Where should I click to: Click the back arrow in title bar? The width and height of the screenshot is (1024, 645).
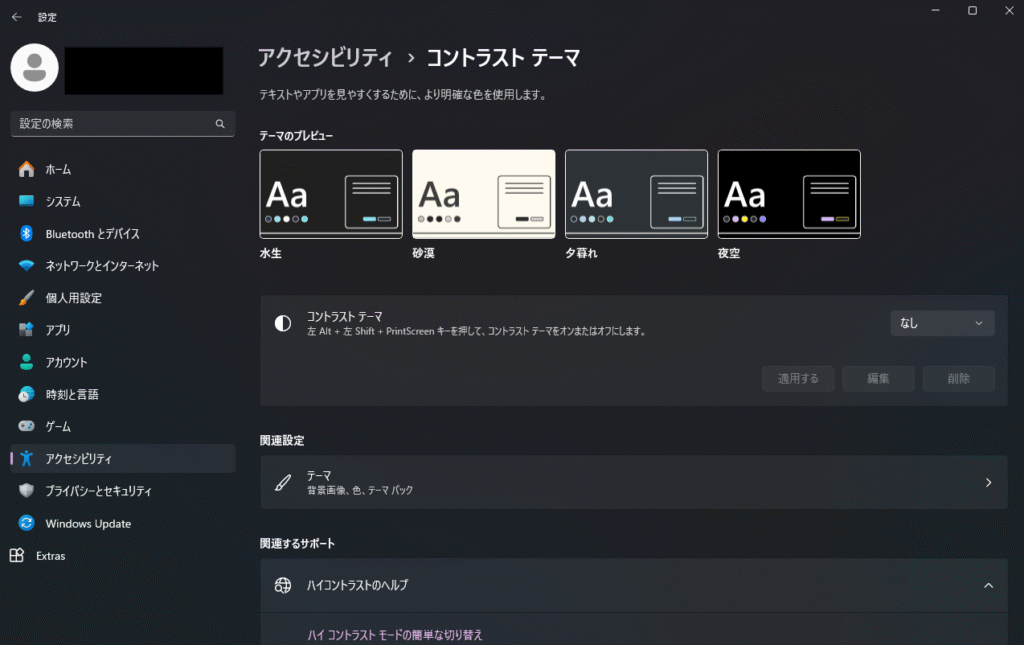(17, 17)
